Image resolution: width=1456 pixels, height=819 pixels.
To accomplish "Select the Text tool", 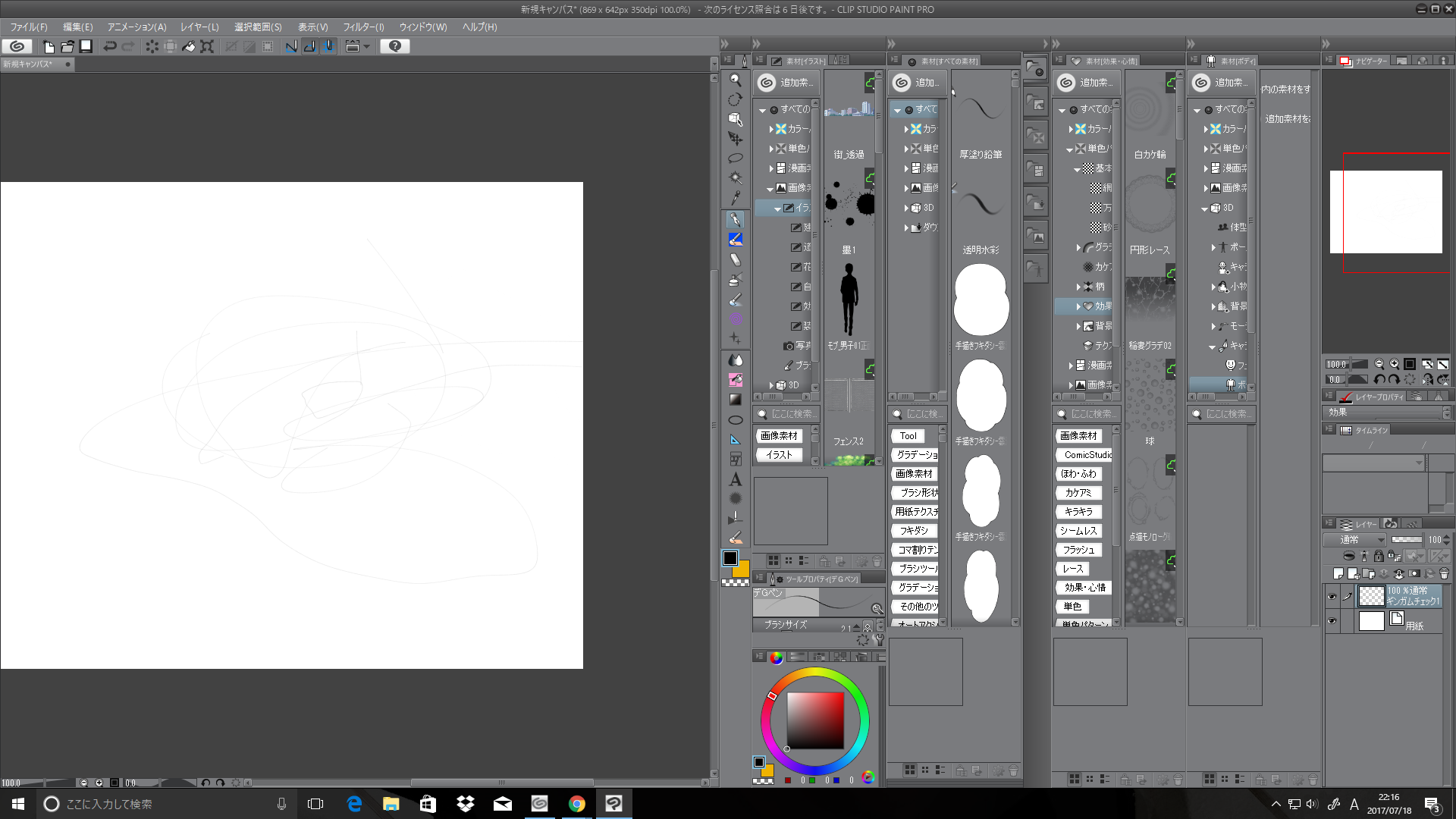I will 735,479.
